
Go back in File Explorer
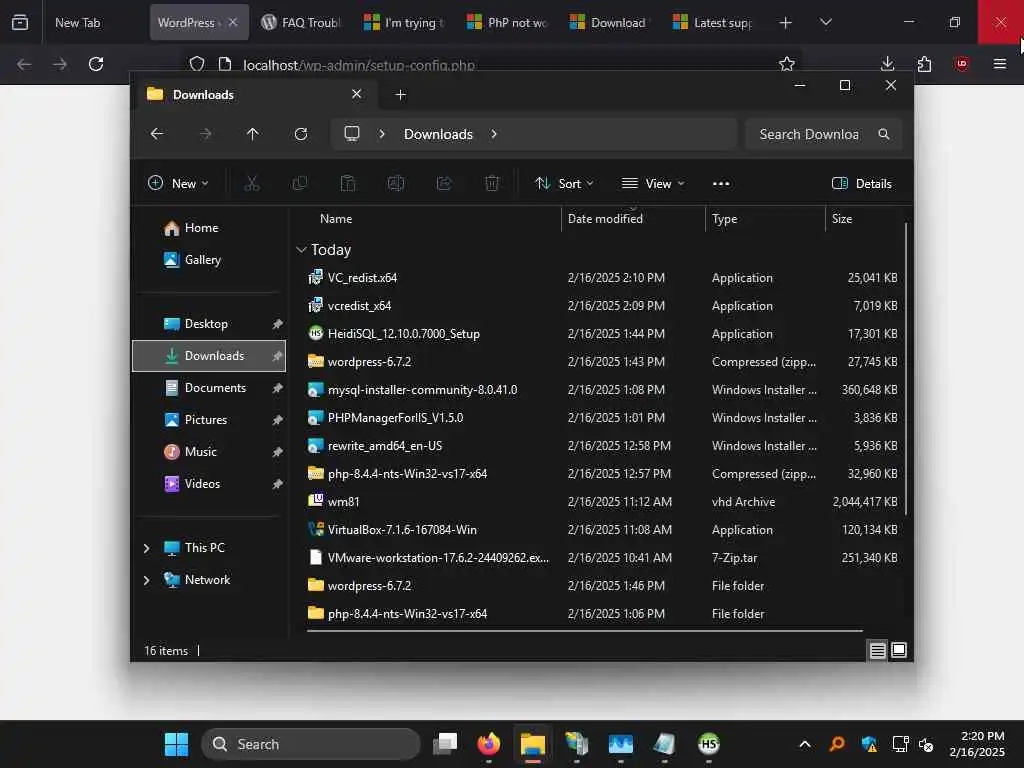157,134
